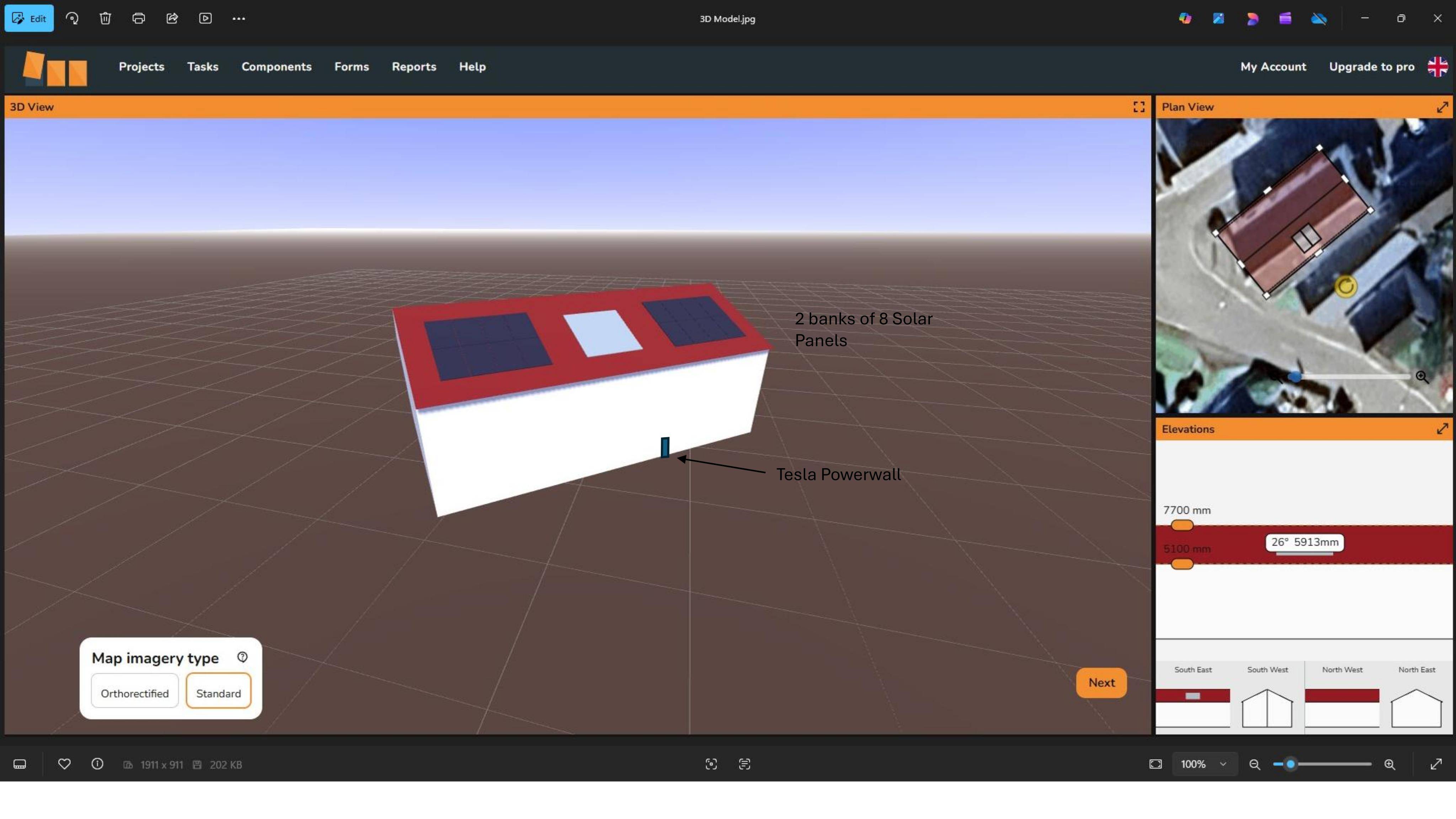Open the three-dot more options menu
The image size is (1456, 819).
(x=239, y=18)
